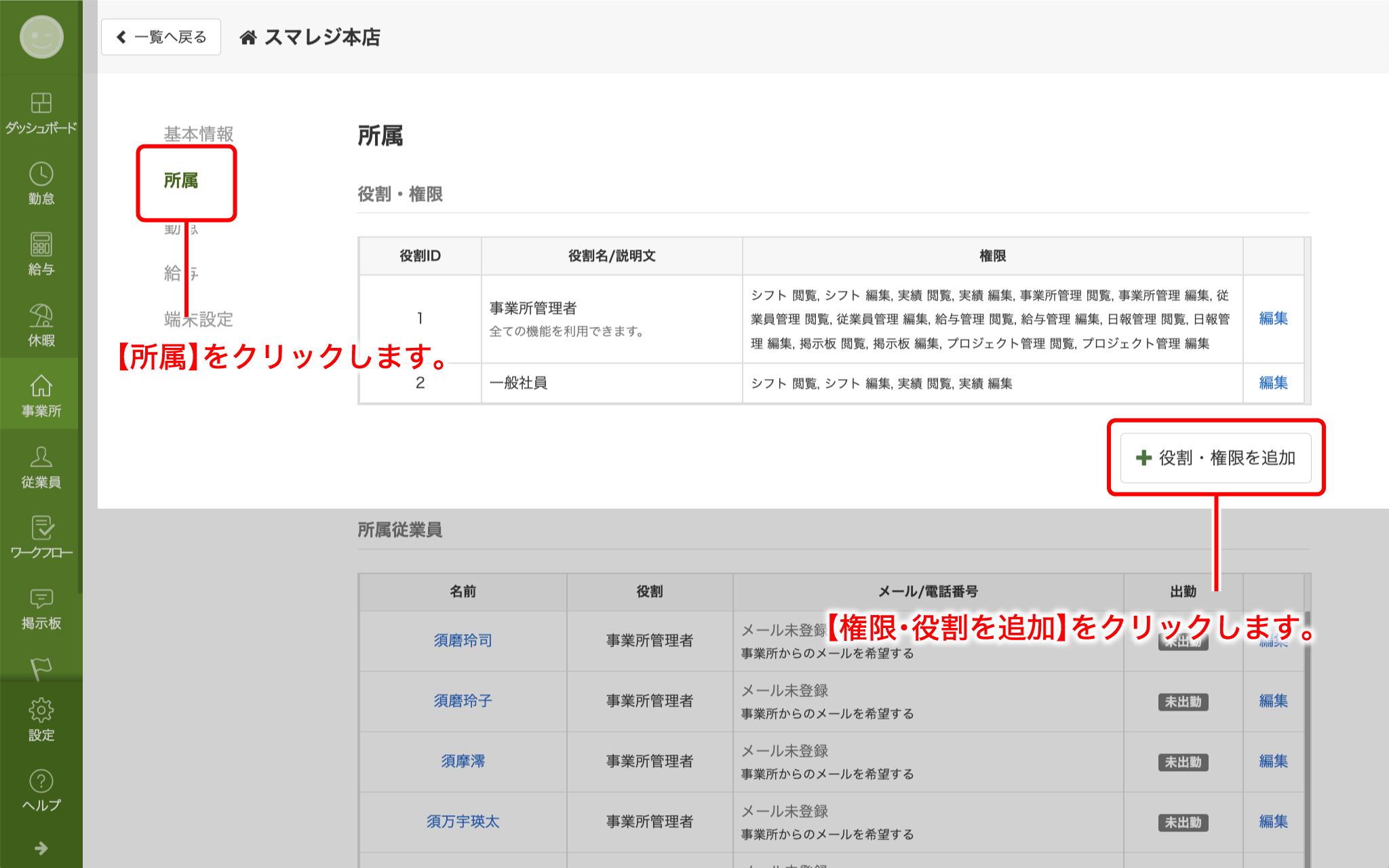Viewport: 1389px width, 868px height.
Task: Select the 給与 tab in the side menu
Action: pyautogui.click(x=180, y=273)
